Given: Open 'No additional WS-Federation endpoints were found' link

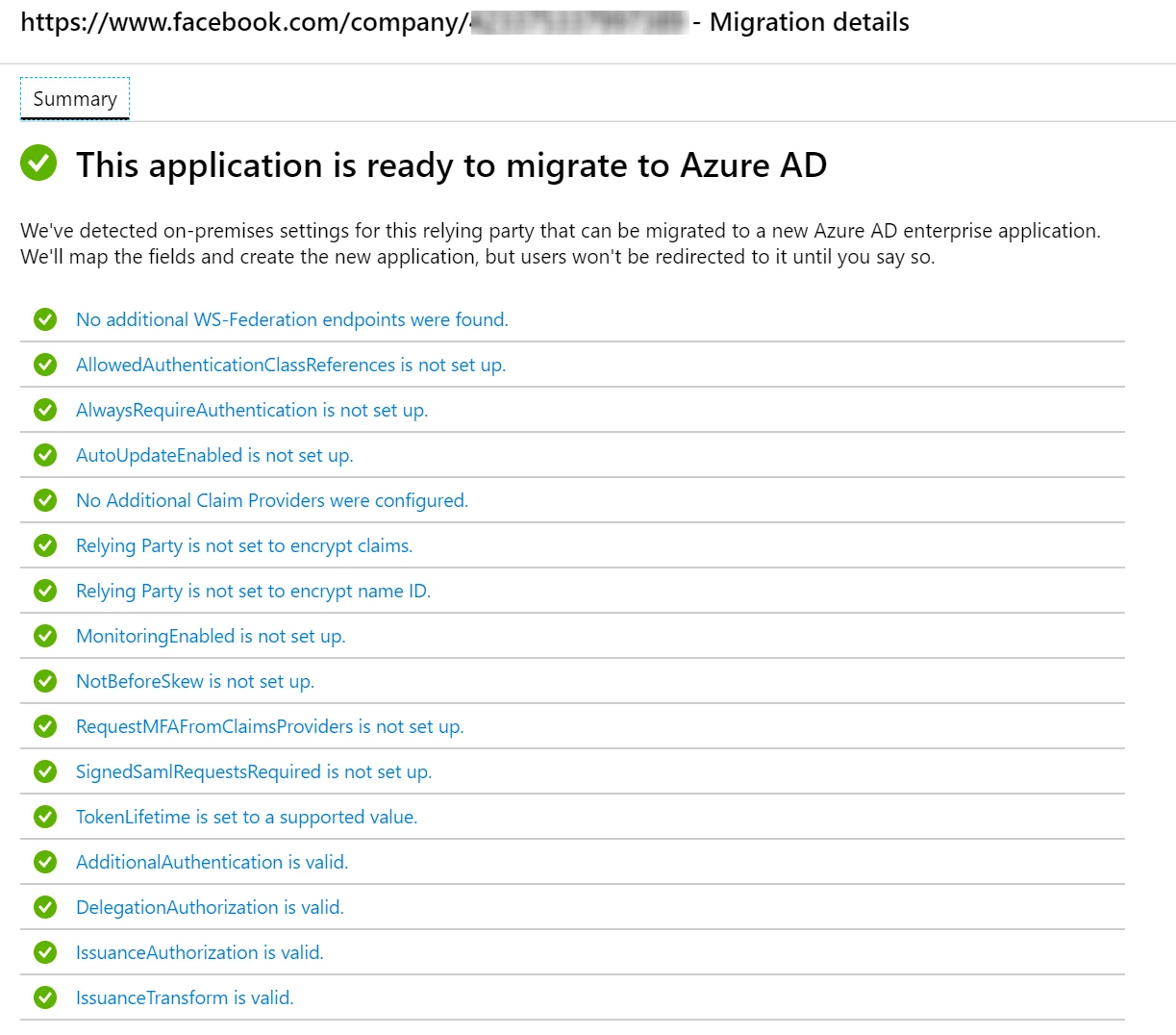Looking at the screenshot, I should coord(291,319).
